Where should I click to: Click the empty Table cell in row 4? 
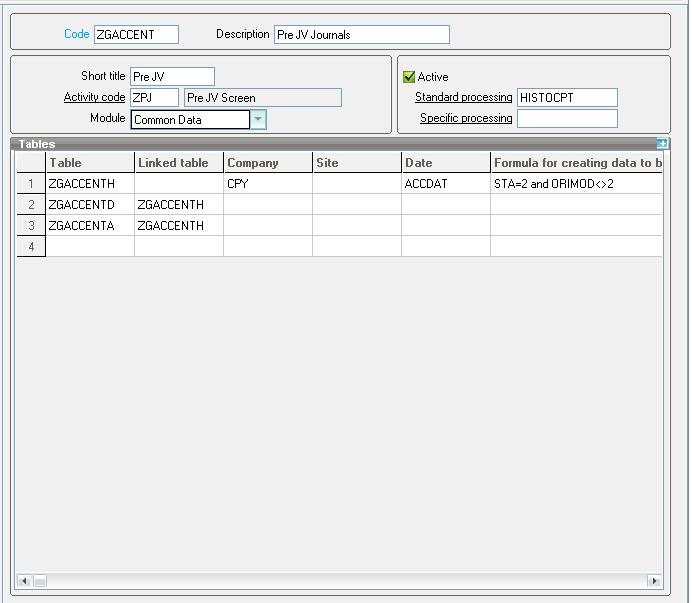coord(90,246)
